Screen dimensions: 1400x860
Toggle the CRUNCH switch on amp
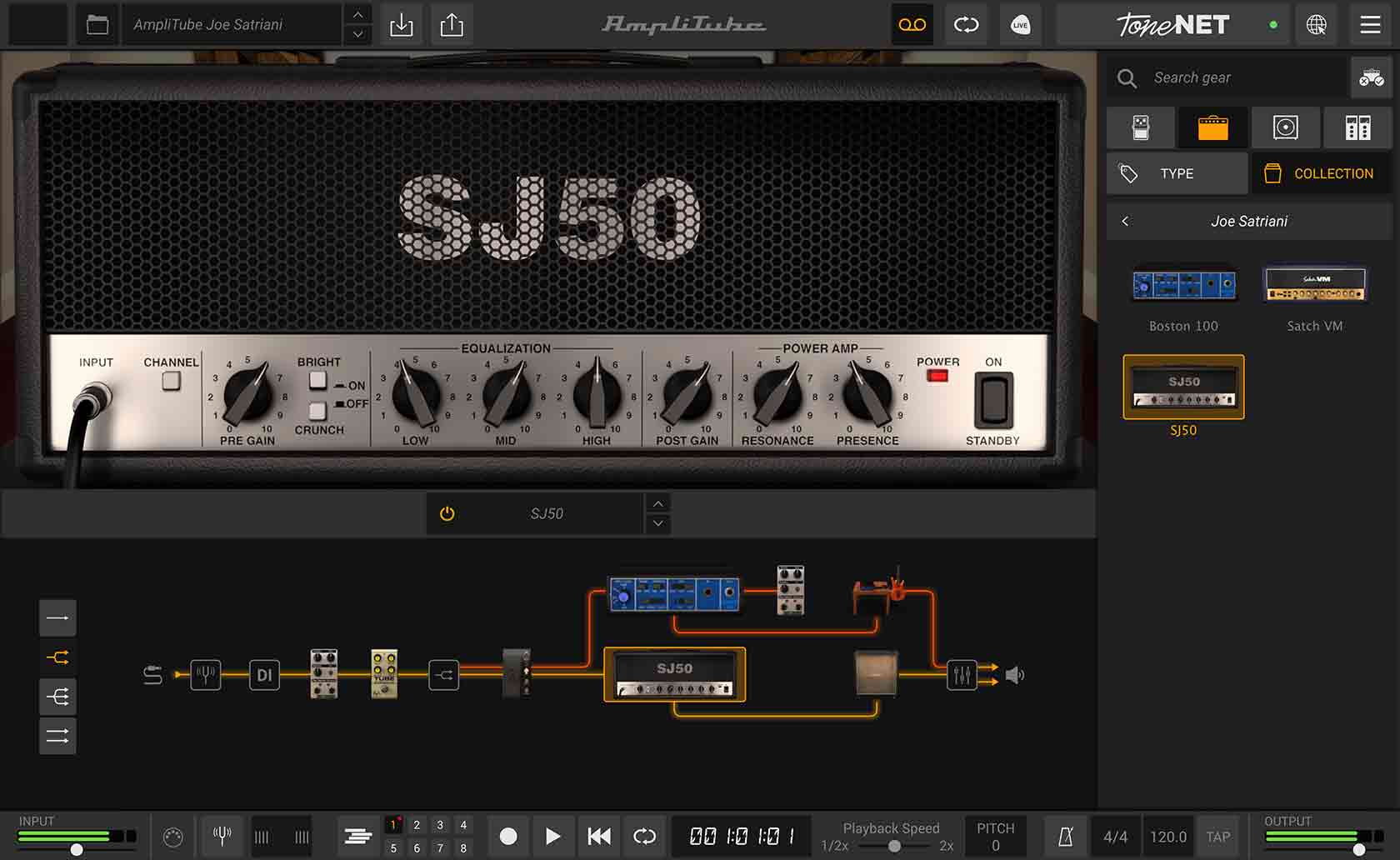[317, 411]
